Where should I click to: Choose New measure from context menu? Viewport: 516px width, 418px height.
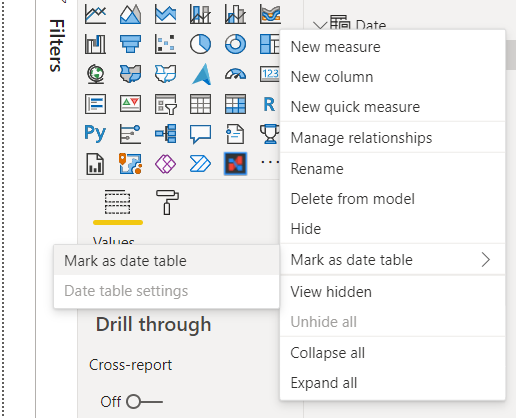point(393,47)
